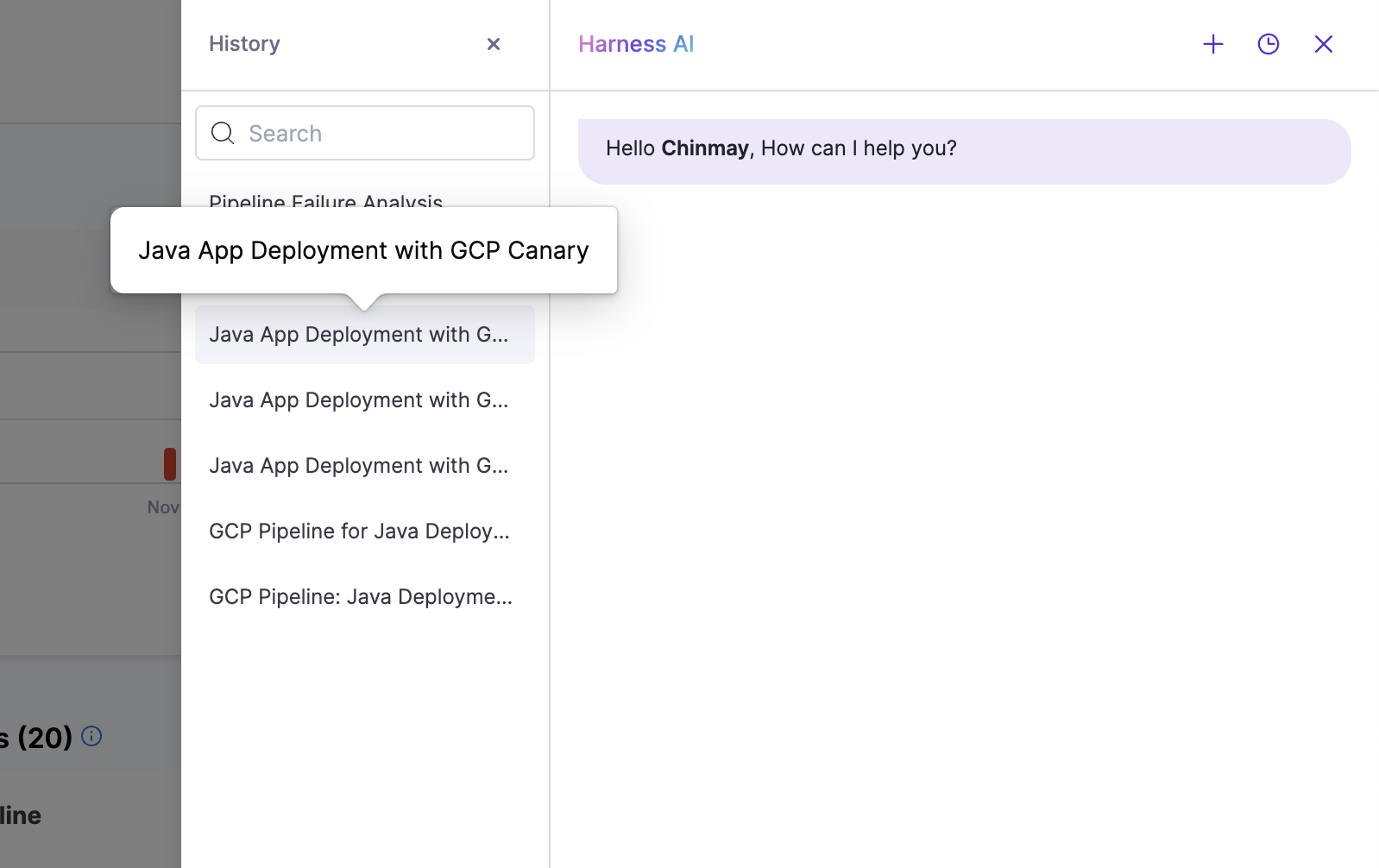Click the Hello Chinmay greeting message
Image resolution: width=1379 pixels, height=868 pixels.
[x=965, y=152]
